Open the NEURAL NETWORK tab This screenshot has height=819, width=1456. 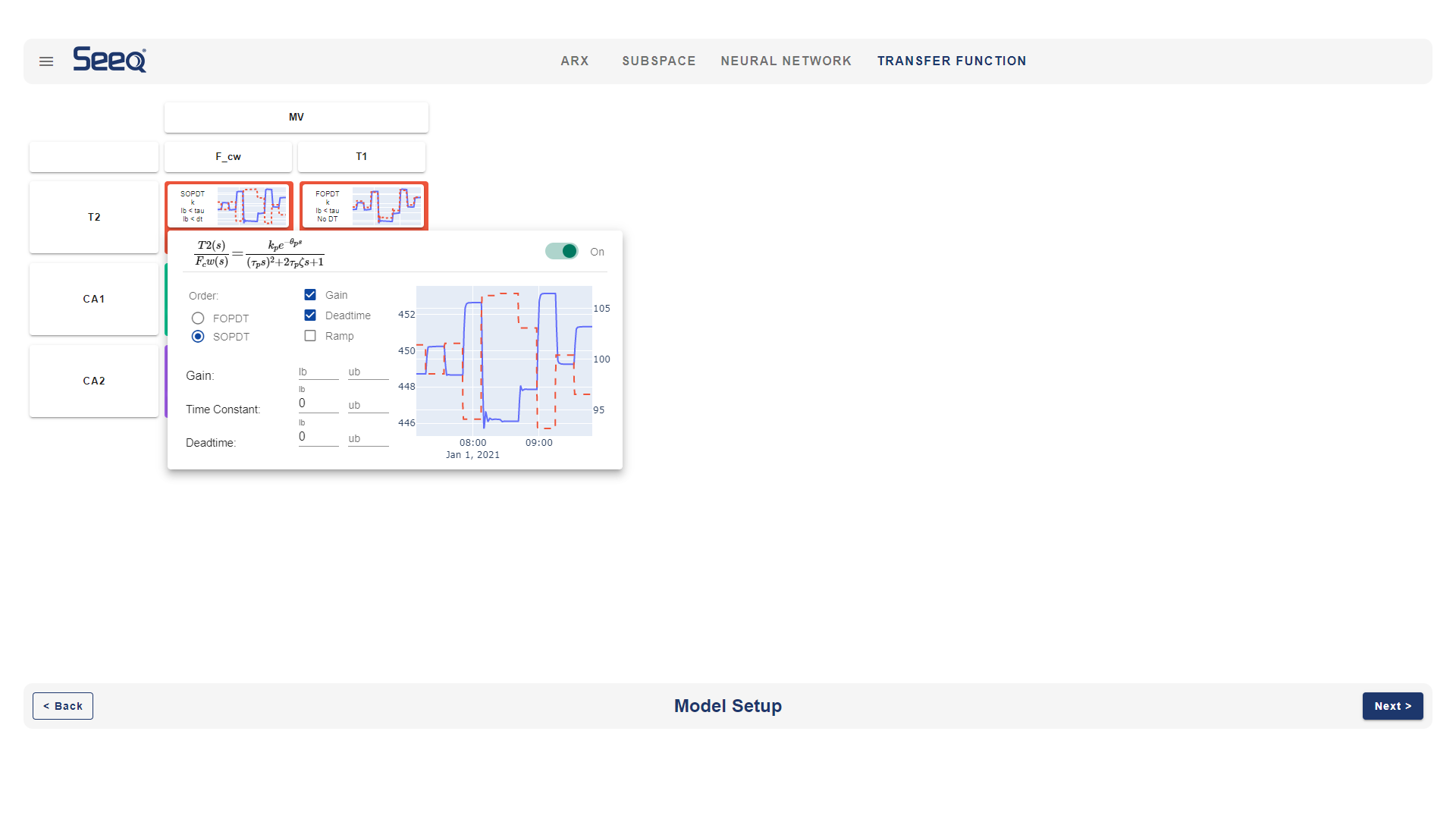tap(786, 61)
